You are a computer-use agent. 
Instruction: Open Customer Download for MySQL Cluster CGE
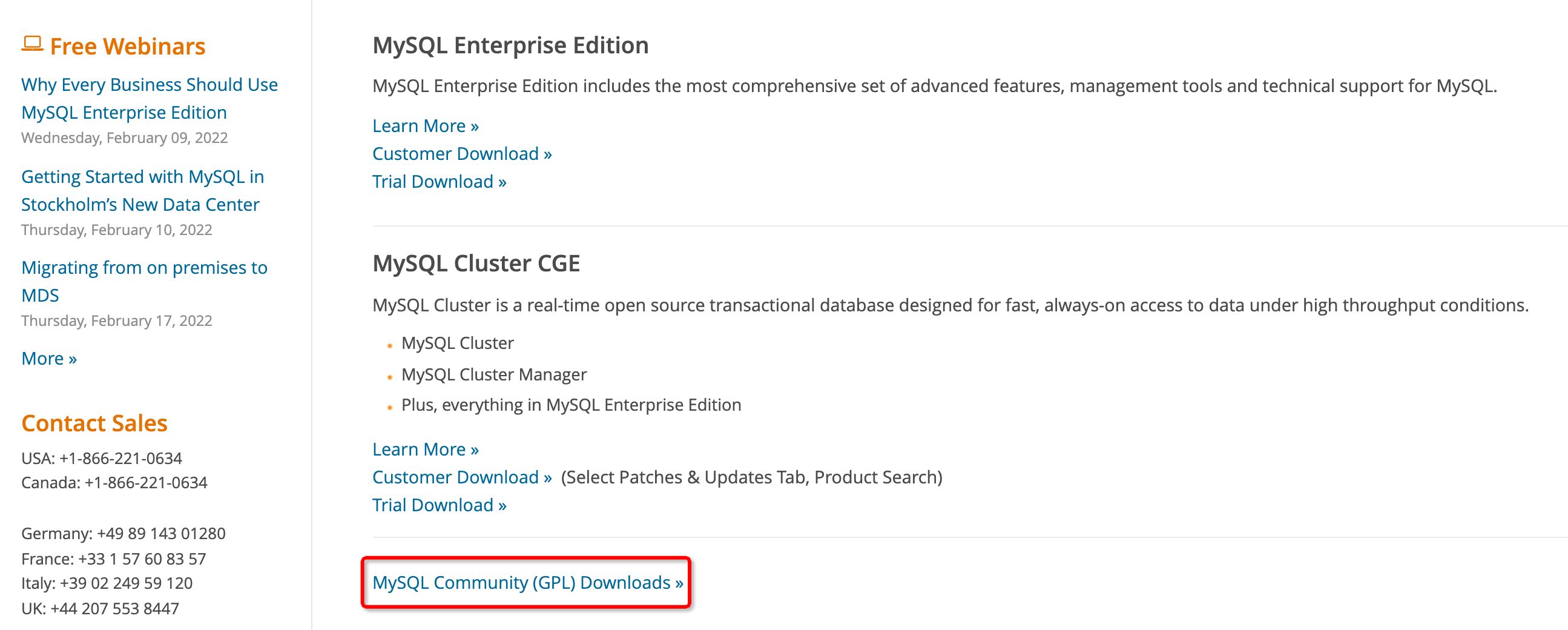point(461,477)
